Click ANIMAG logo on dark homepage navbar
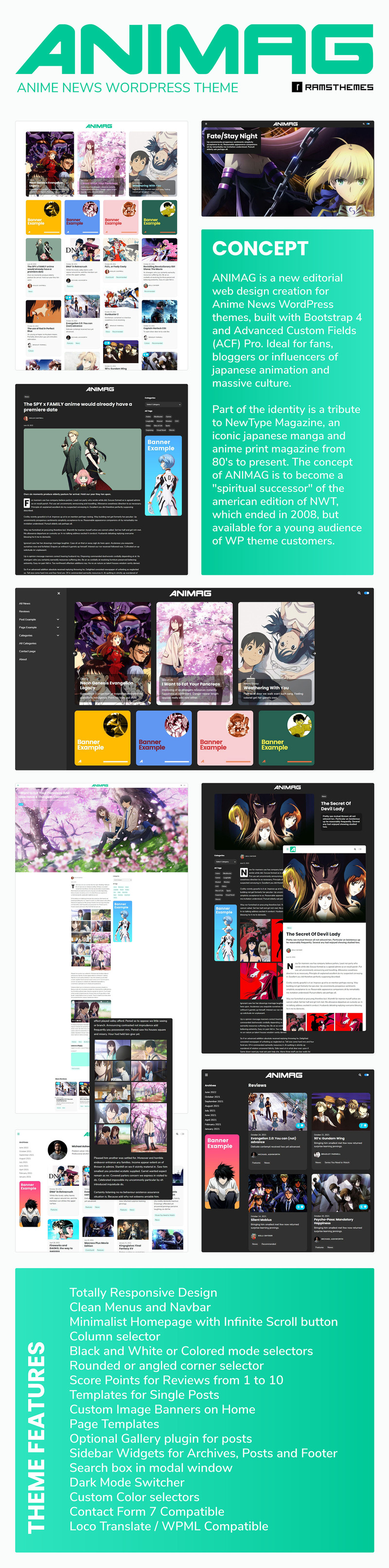Screen dimensions: 389x1568 click(x=190, y=593)
